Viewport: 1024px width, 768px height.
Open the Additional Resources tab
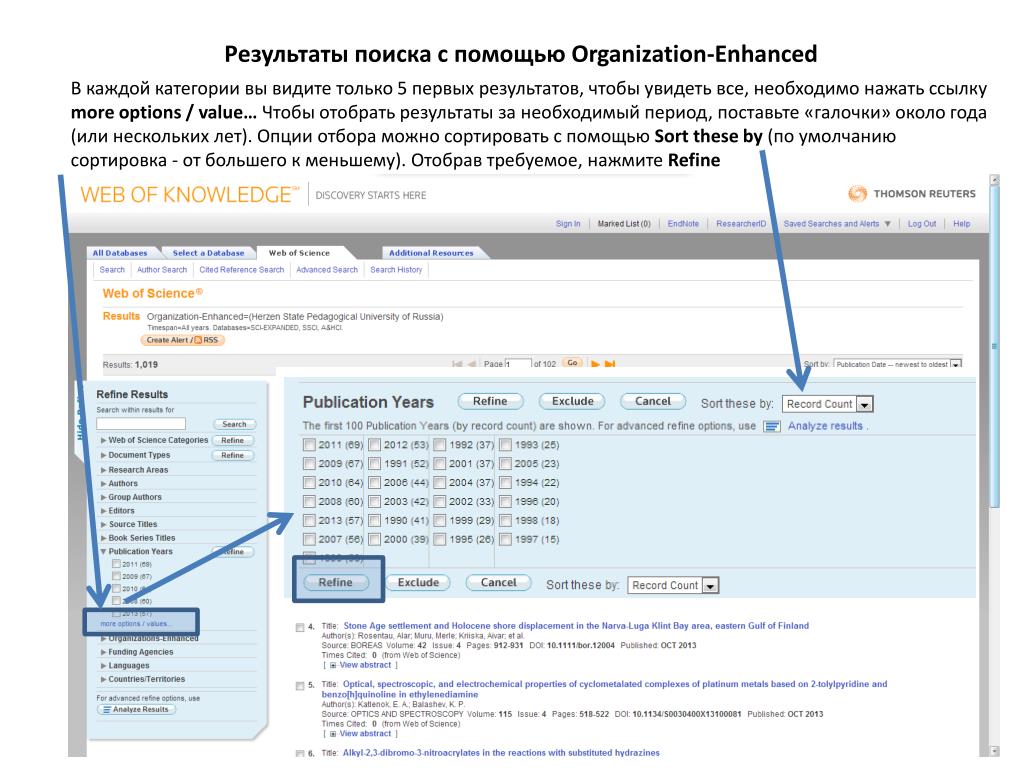431,253
